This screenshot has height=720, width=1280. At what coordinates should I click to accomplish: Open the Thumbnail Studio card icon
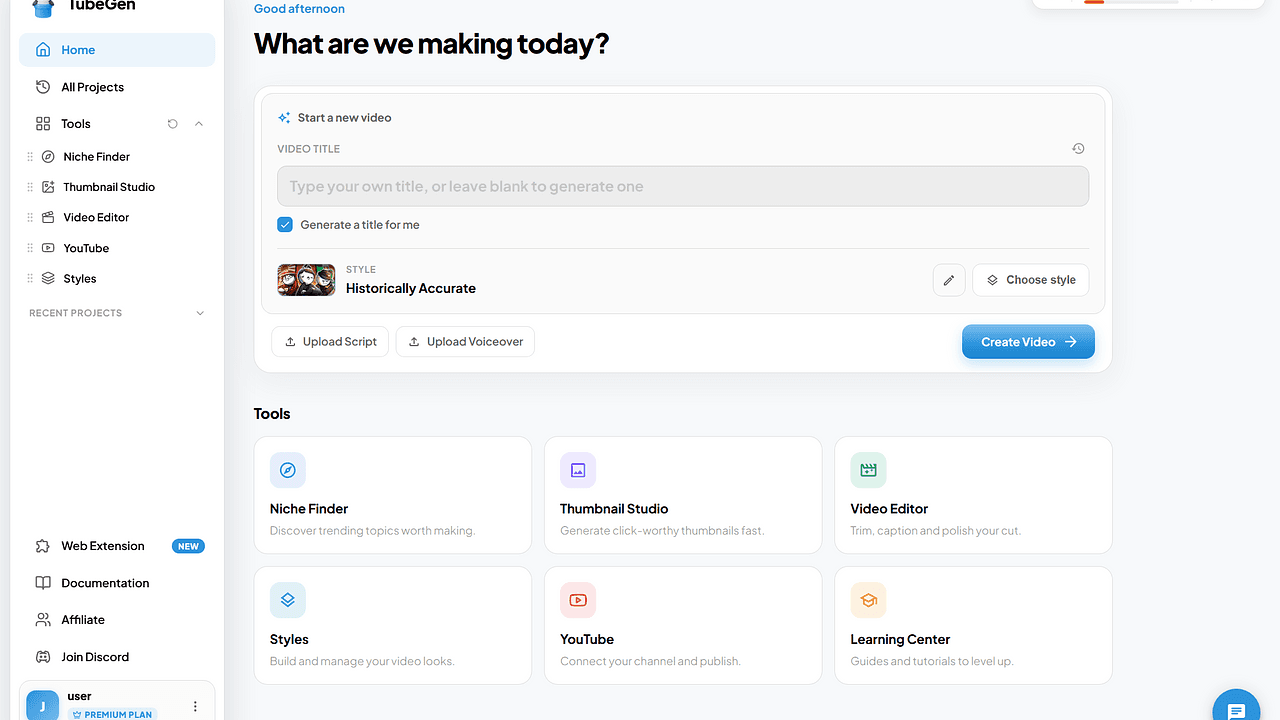click(578, 470)
